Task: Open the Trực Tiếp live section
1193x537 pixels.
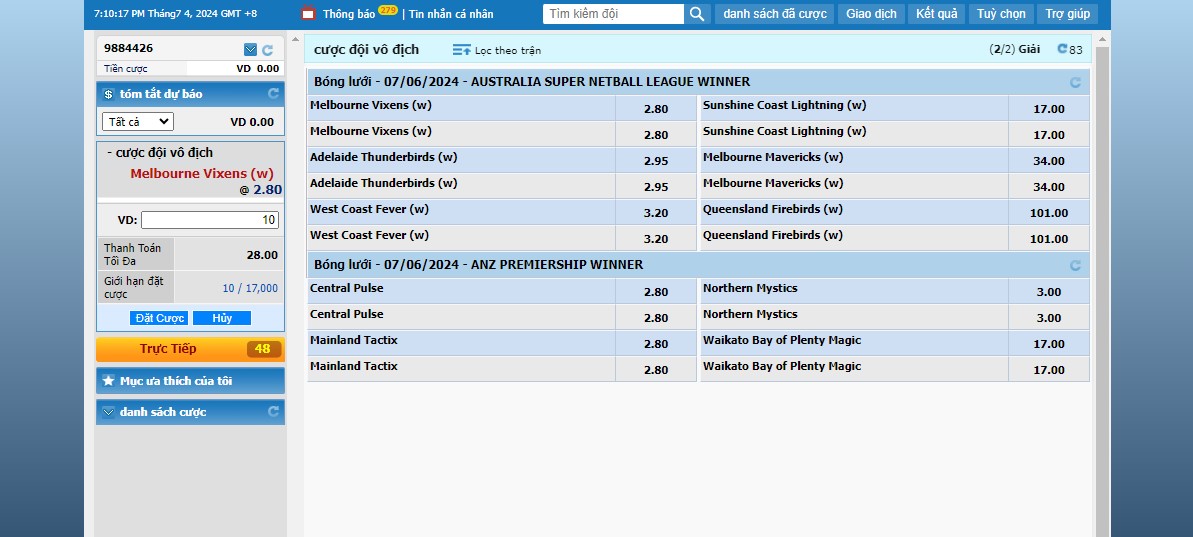Action: [x=190, y=349]
